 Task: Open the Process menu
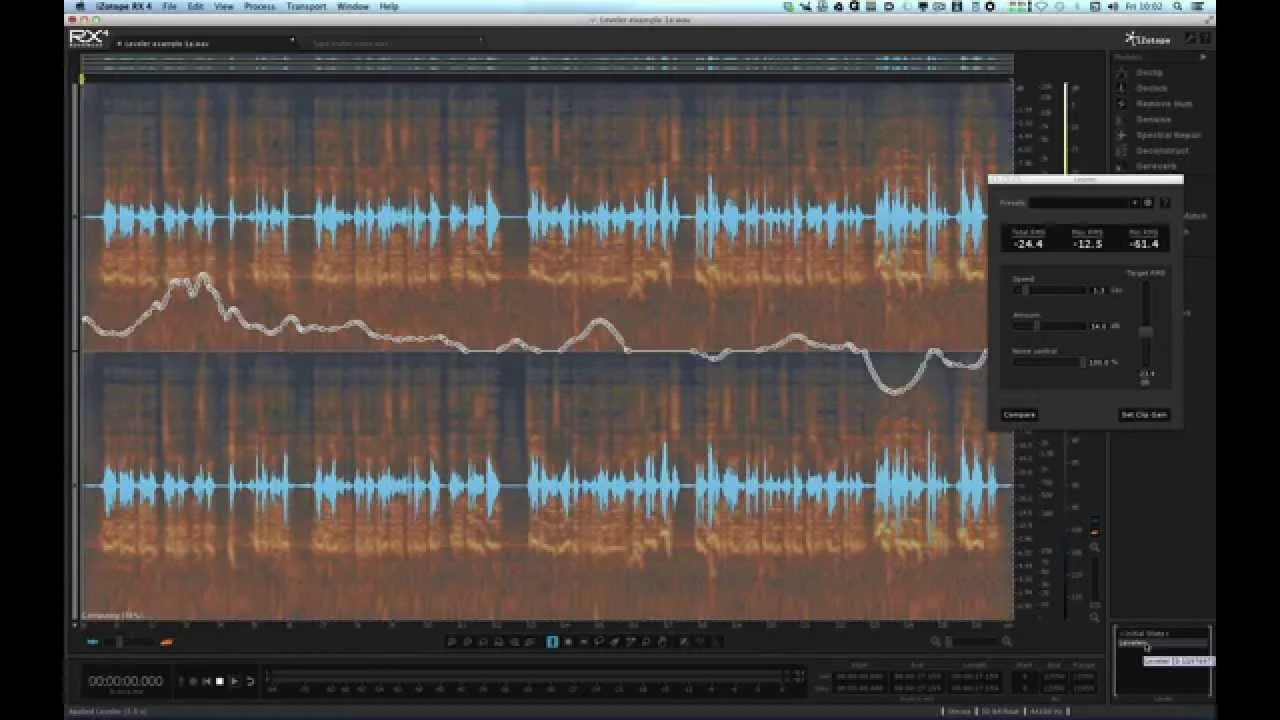[x=259, y=6]
